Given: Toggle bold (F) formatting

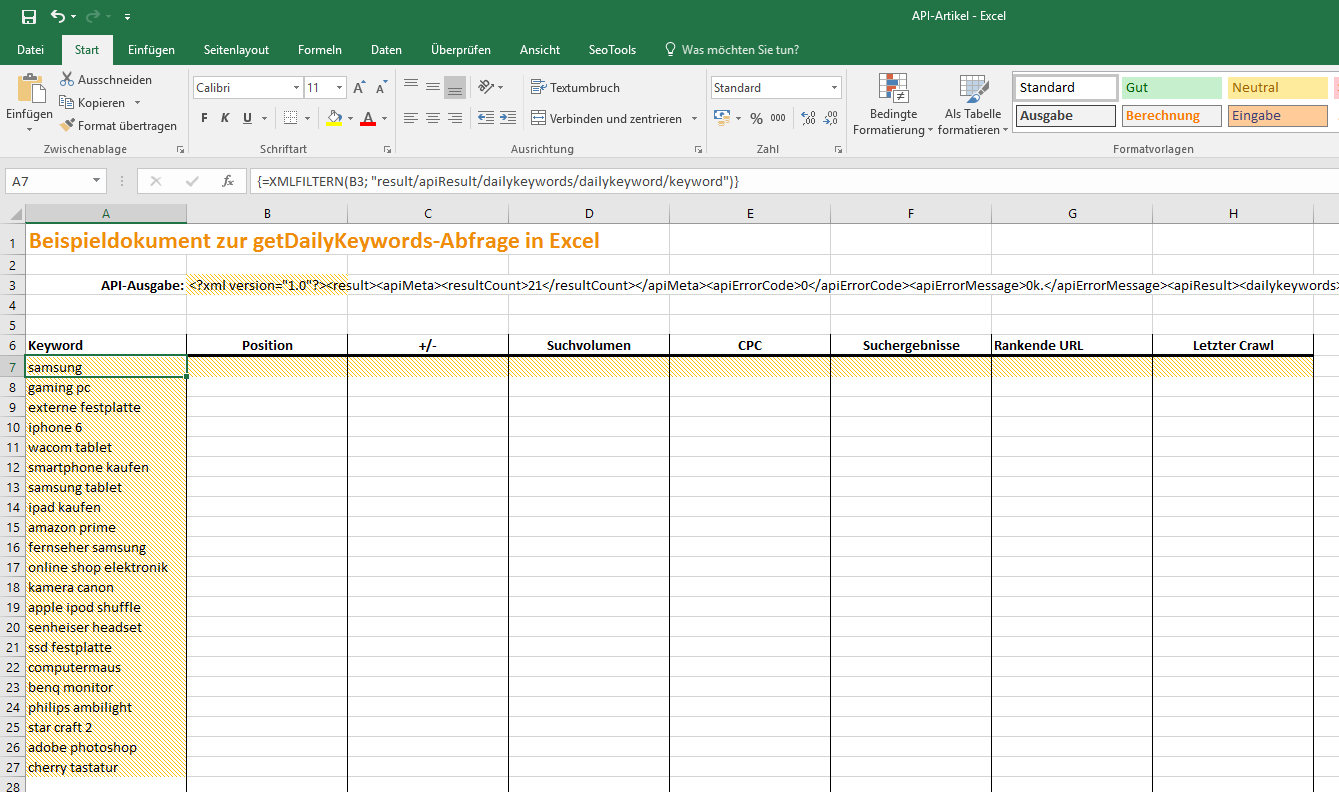Looking at the screenshot, I should point(205,118).
